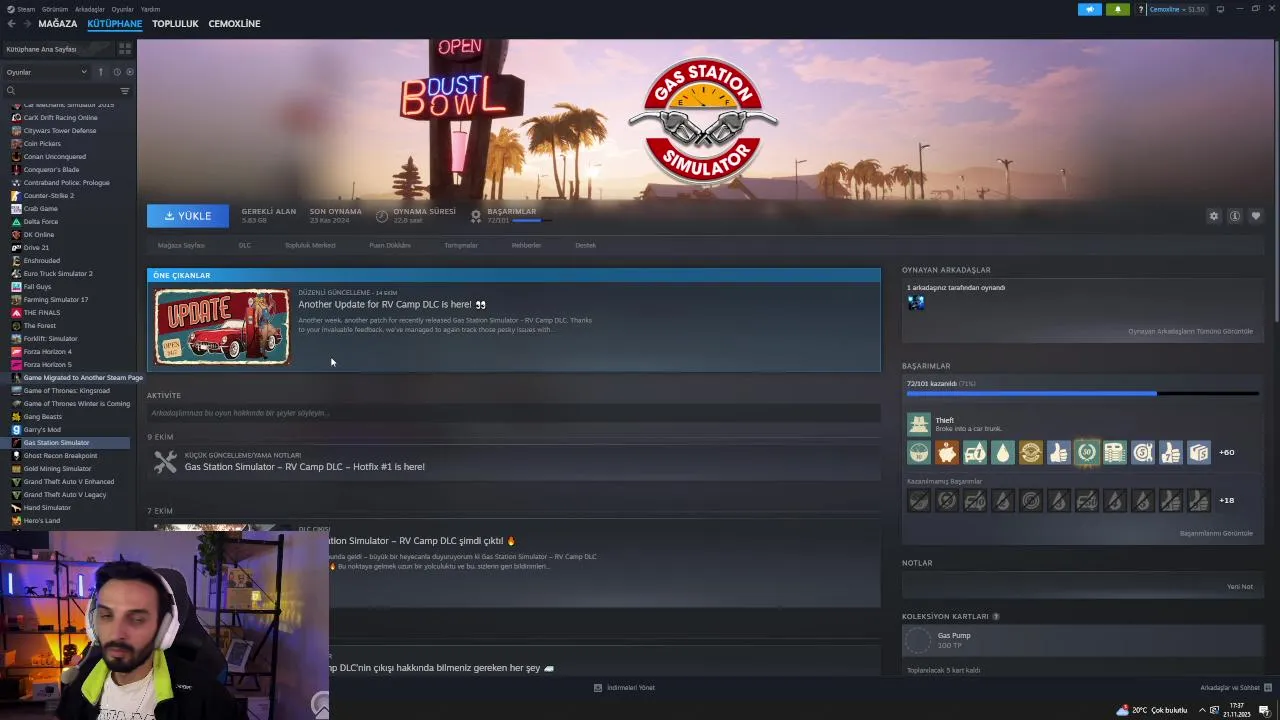Open the blue announcements megaphone button

coord(1089,9)
